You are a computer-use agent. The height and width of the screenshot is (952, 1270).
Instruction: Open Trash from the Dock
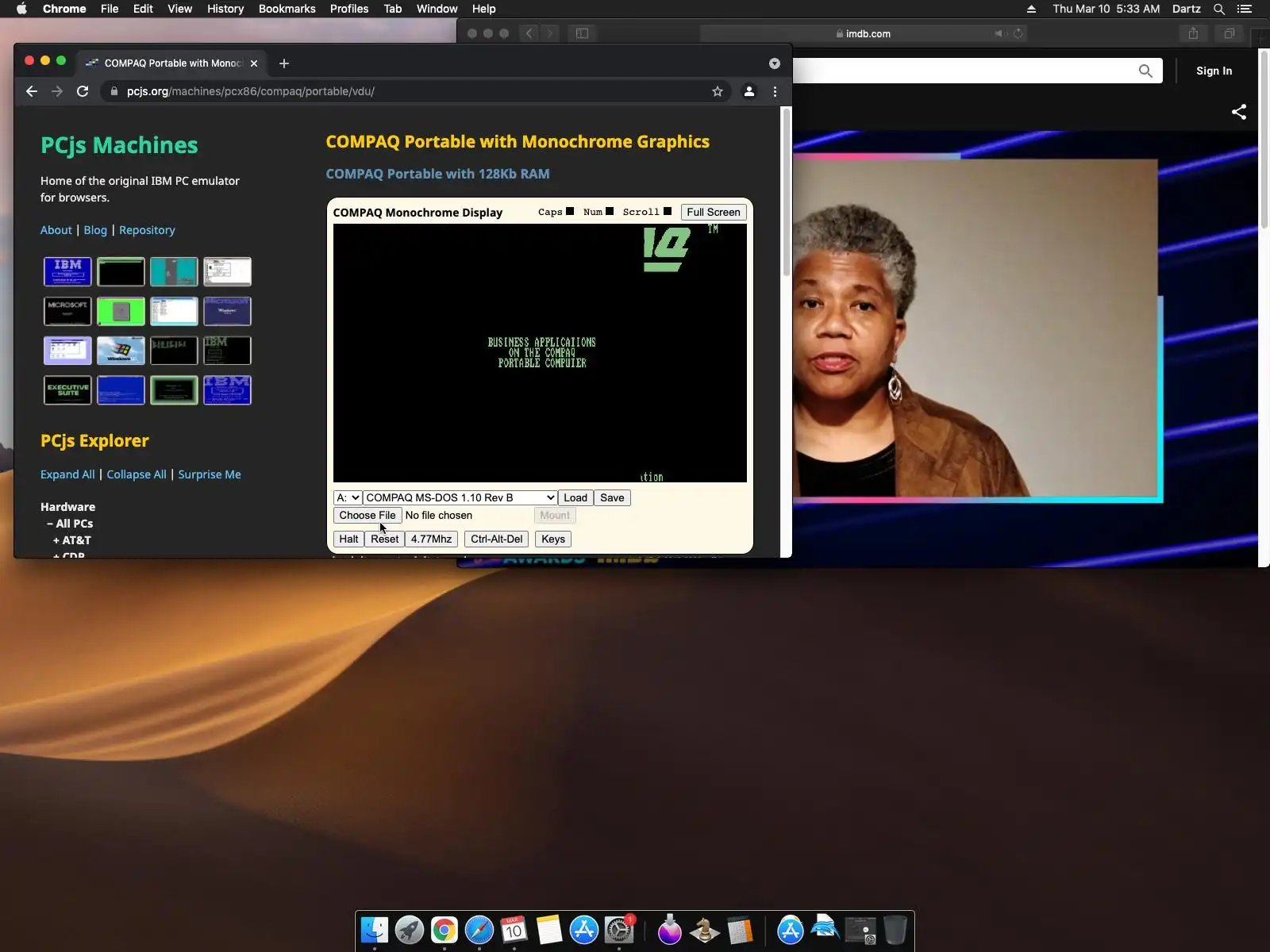(895, 930)
